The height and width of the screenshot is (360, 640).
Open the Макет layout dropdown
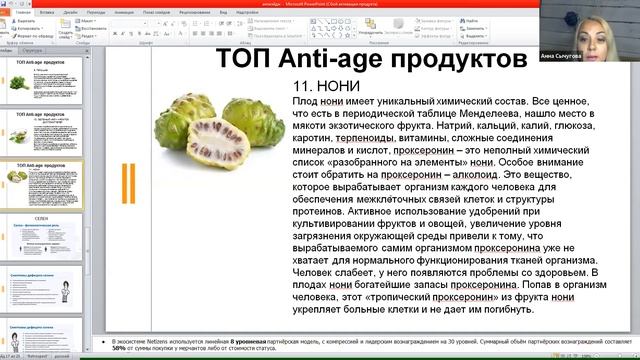point(86,21)
